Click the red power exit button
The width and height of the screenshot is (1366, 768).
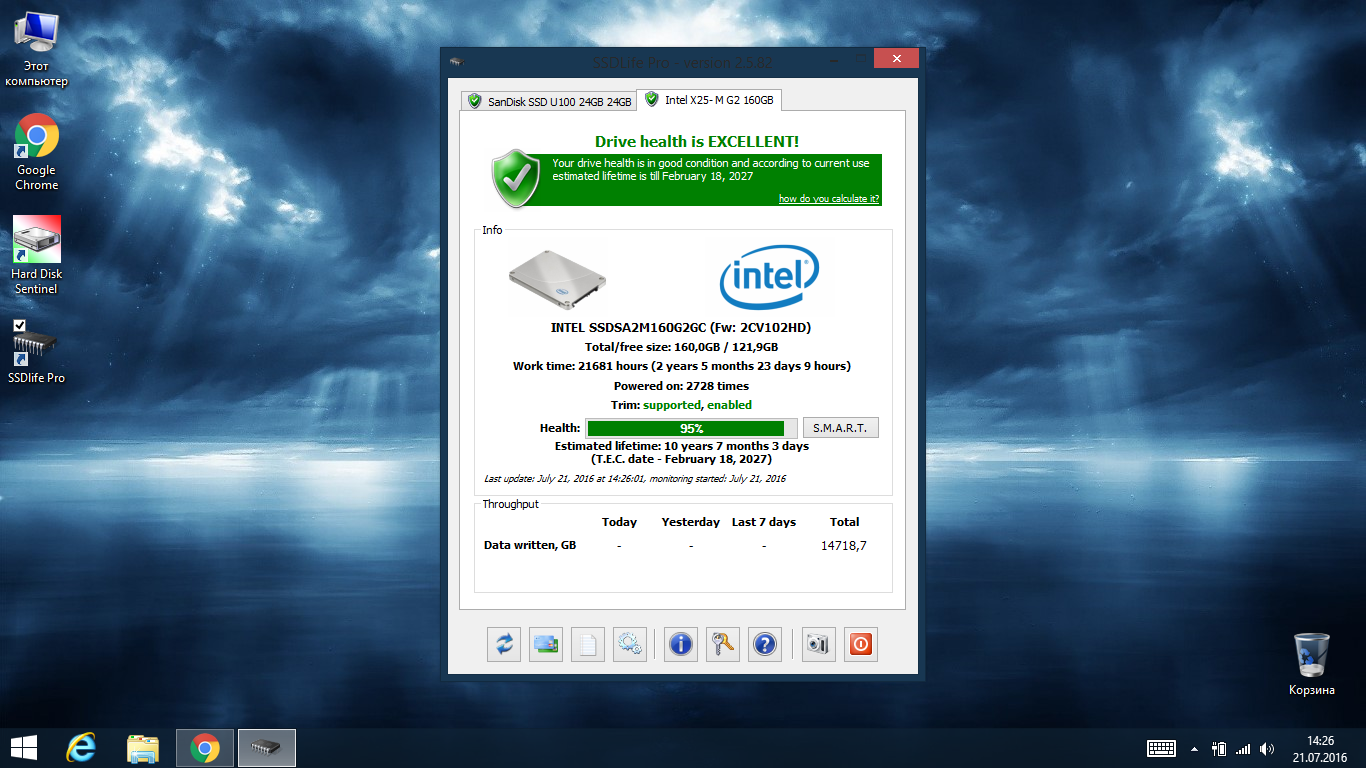click(x=860, y=644)
